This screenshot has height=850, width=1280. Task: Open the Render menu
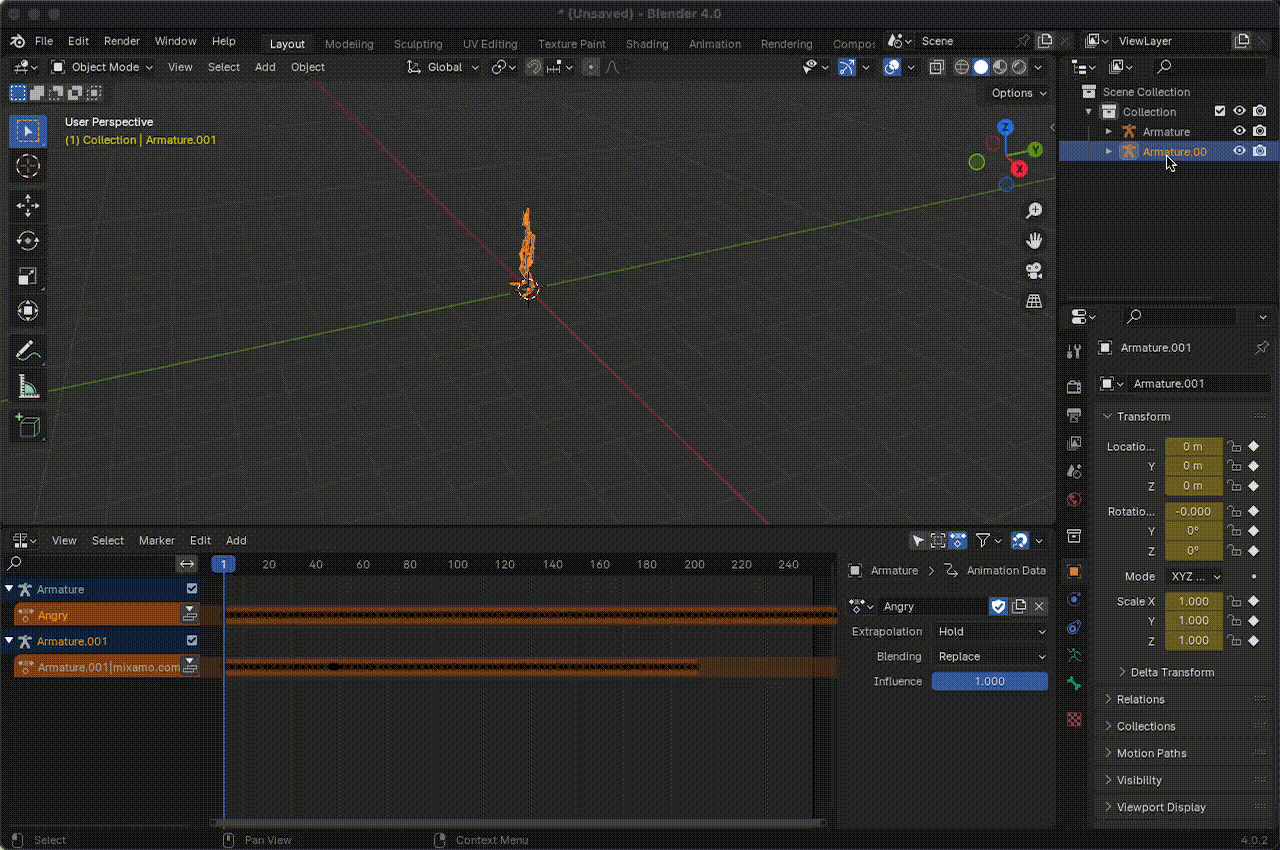[x=122, y=41]
